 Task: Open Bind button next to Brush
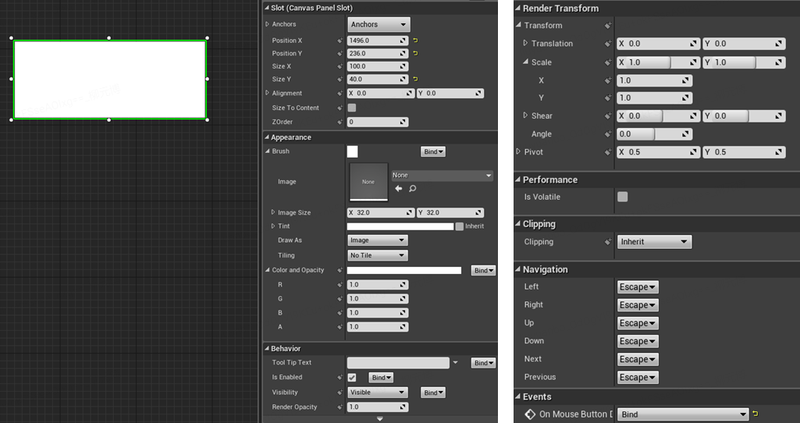pos(433,152)
